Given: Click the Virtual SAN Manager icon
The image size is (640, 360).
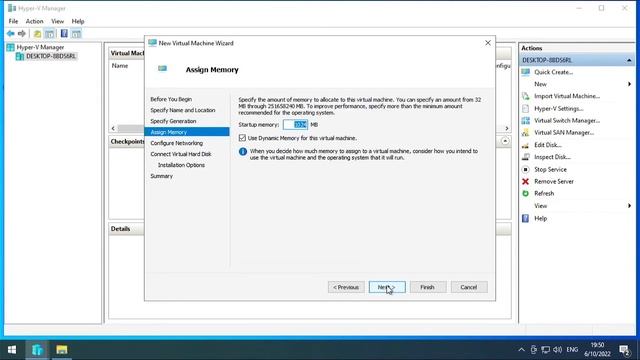Looking at the screenshot, I should tap(526, 133).
